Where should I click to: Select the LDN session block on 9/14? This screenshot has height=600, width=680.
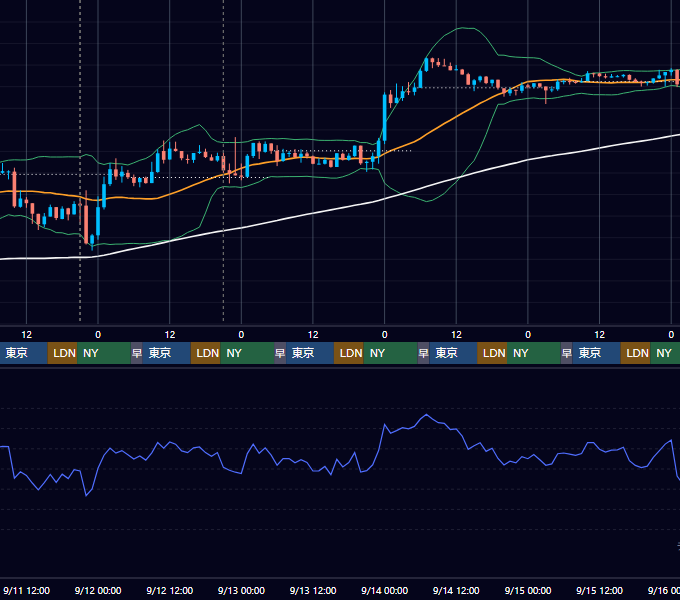pyautogui.click(x=492, y=353)
